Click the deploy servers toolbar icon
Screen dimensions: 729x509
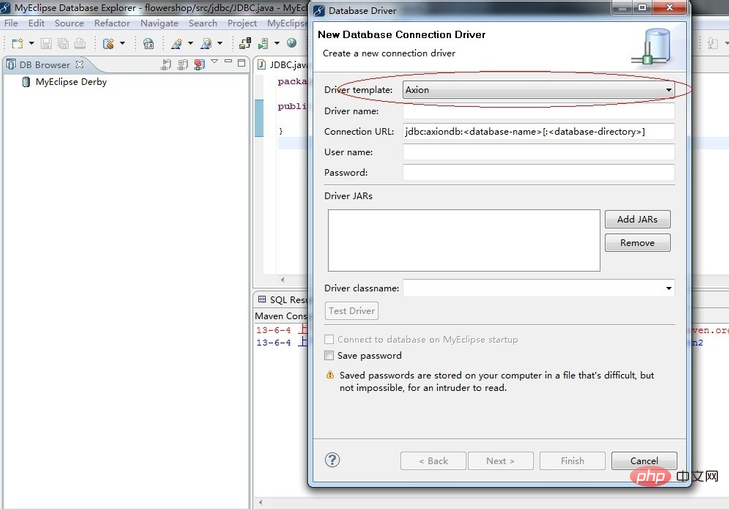(x=245, y=43)
